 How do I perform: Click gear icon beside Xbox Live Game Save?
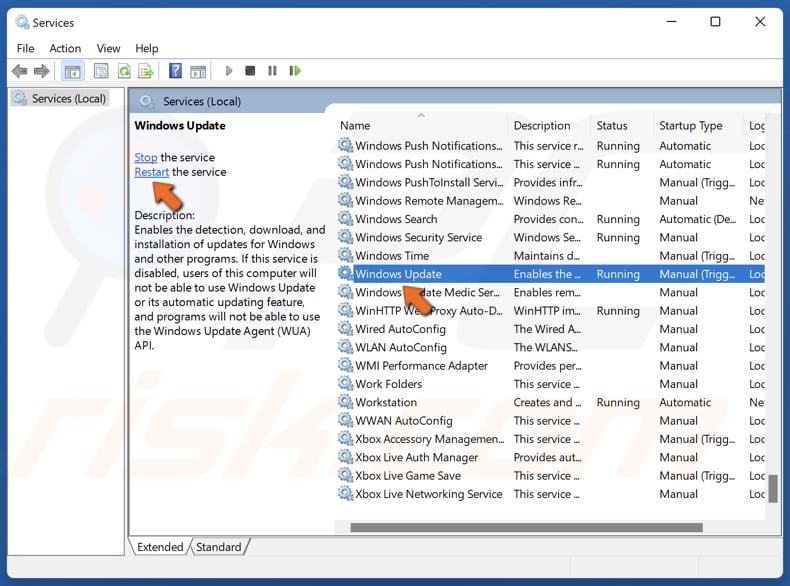[345, 475]
